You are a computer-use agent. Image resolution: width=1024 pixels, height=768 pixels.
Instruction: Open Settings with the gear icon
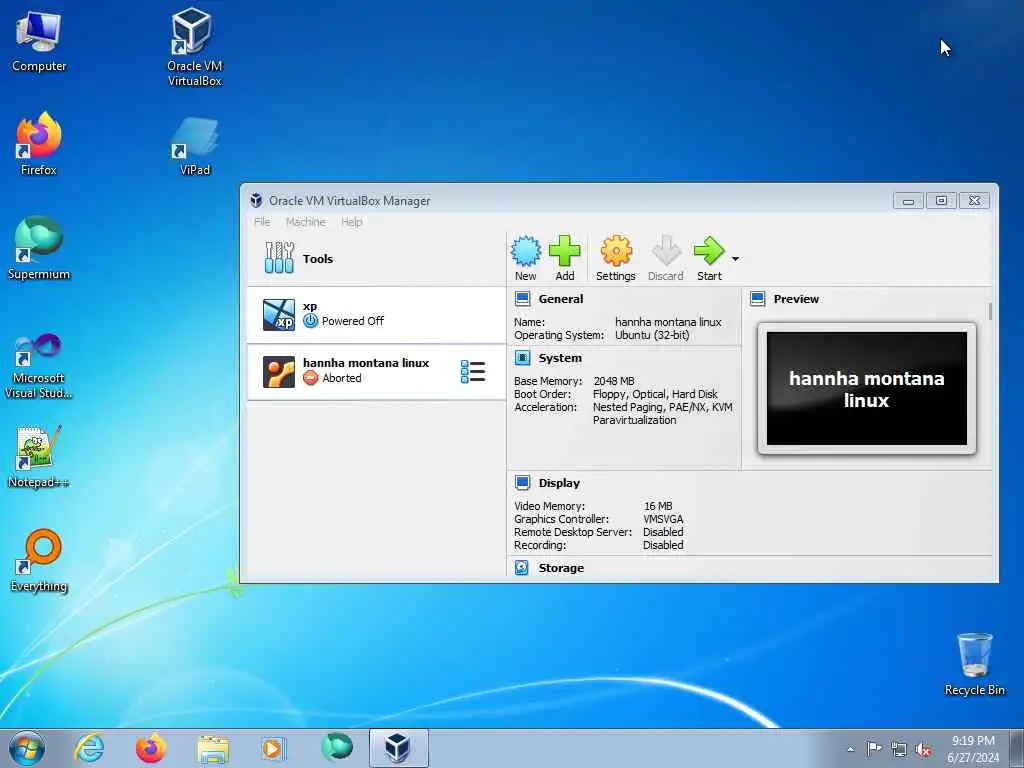[x=616, y=251]
